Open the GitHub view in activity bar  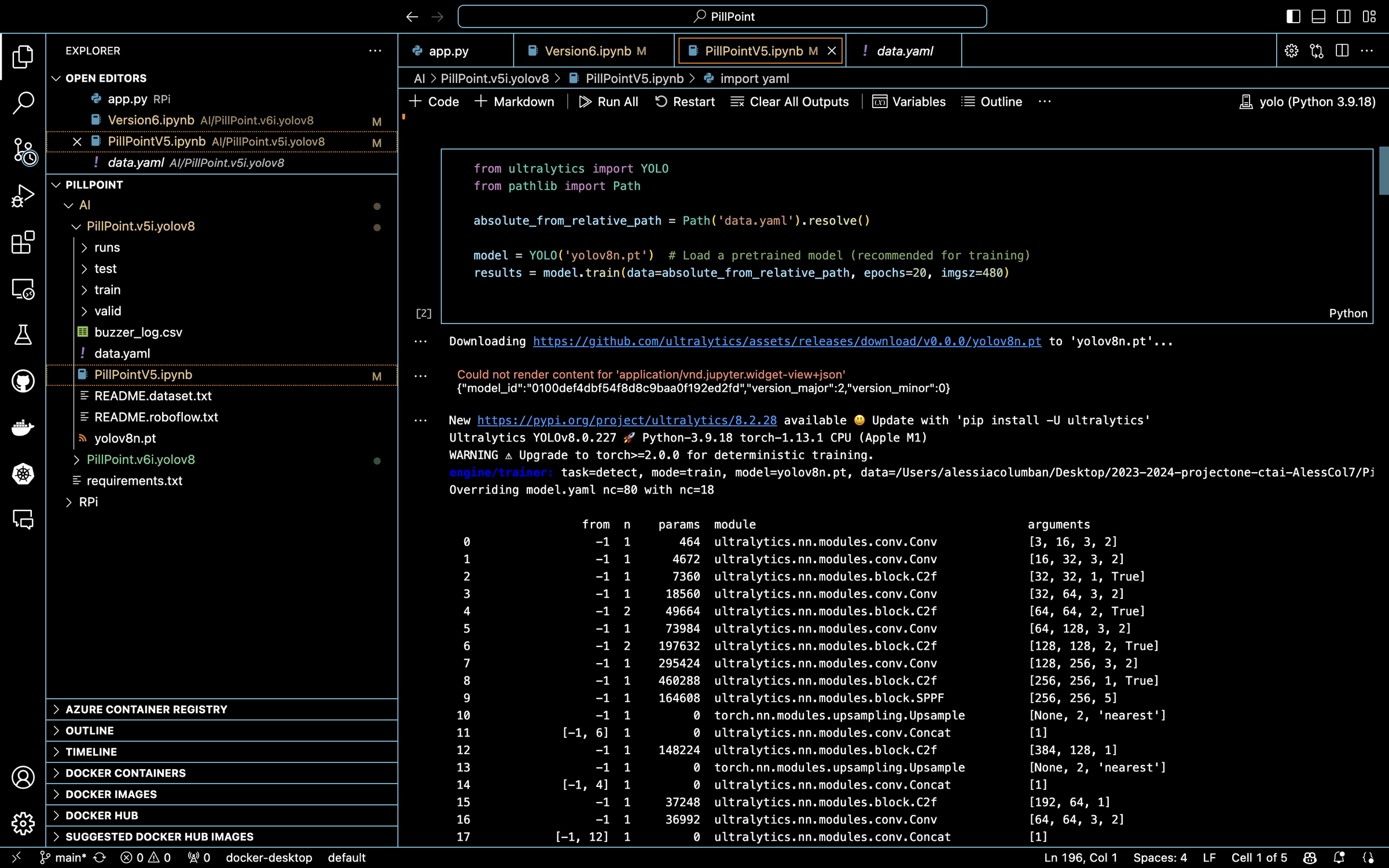coord(23,381)
